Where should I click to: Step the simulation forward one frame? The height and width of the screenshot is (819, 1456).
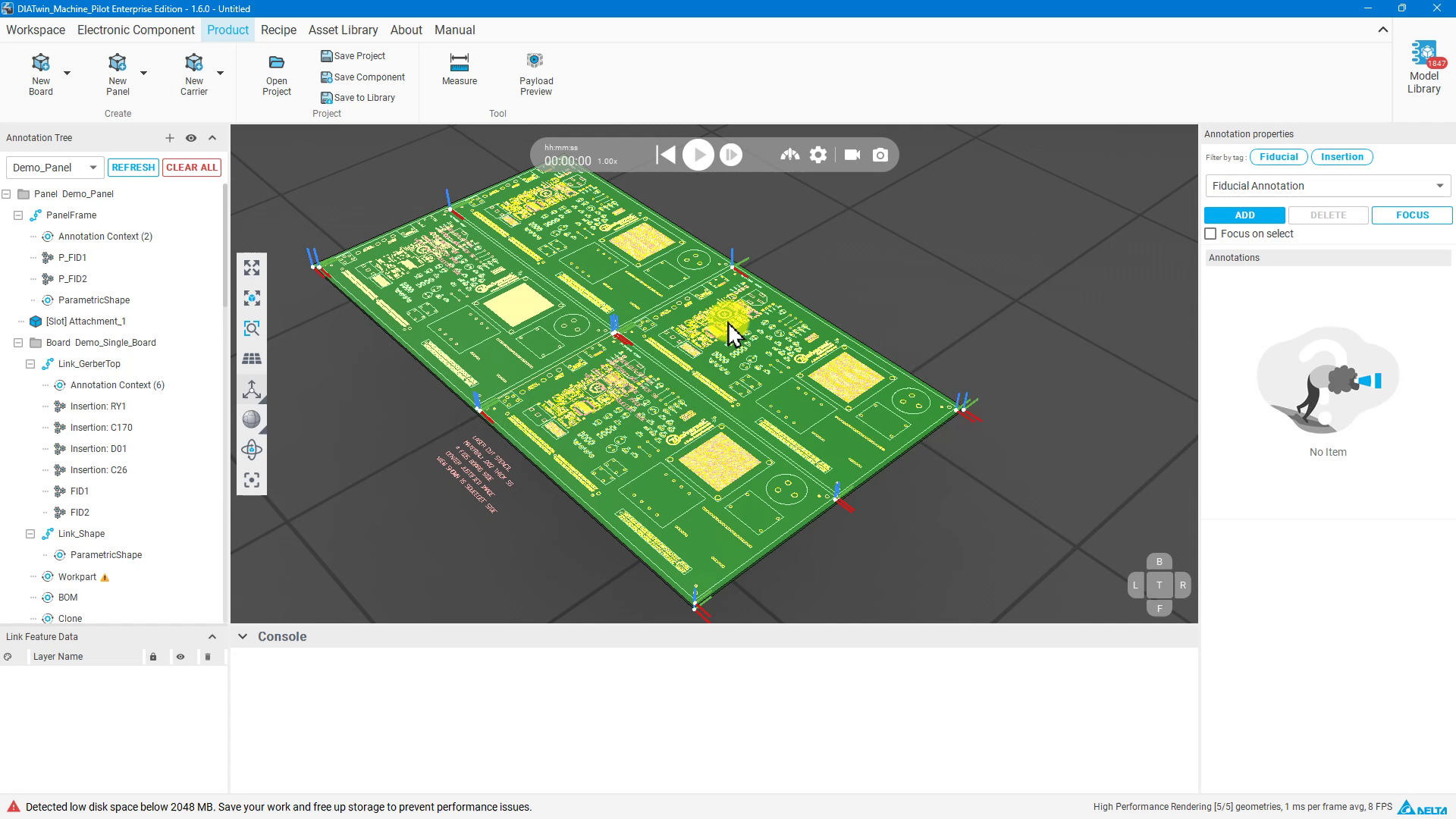pos(731,155)
